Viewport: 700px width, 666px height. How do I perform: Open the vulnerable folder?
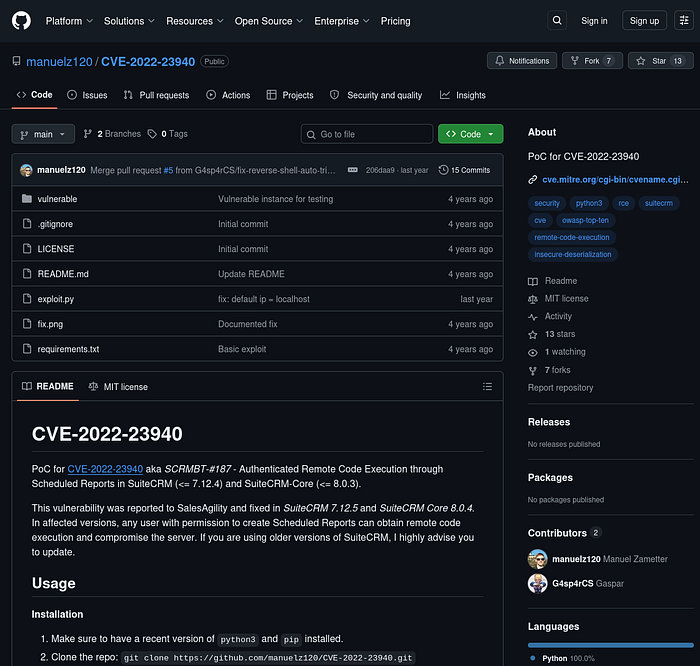[x=57, y=199]
